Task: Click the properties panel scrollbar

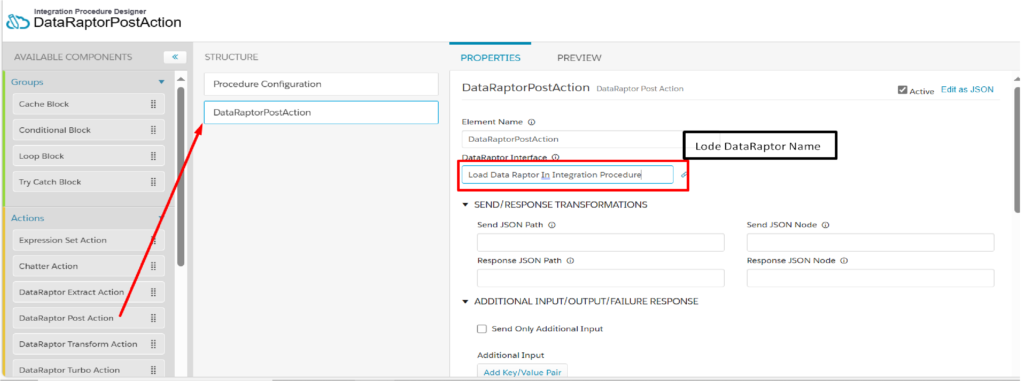Action: click(x=1017, y=149)
